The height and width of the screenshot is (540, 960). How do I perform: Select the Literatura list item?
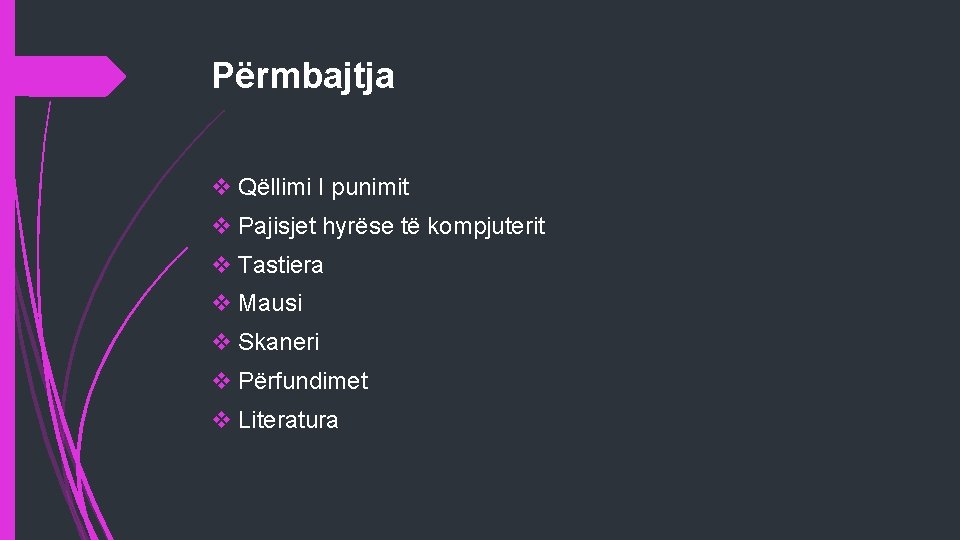pyautogui.click(x=288, y=420)
